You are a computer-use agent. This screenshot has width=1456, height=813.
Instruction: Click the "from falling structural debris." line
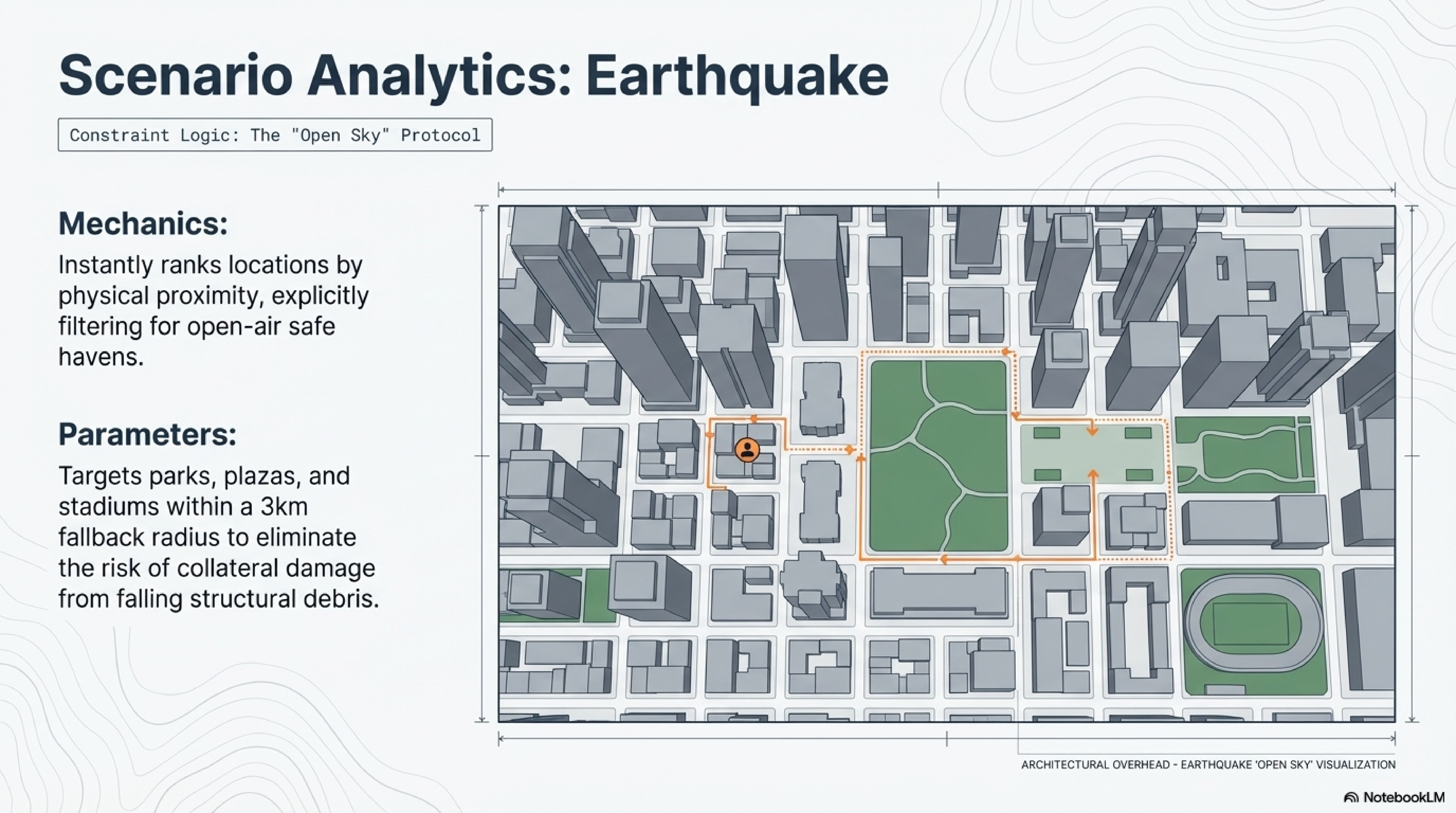point(219,599)
